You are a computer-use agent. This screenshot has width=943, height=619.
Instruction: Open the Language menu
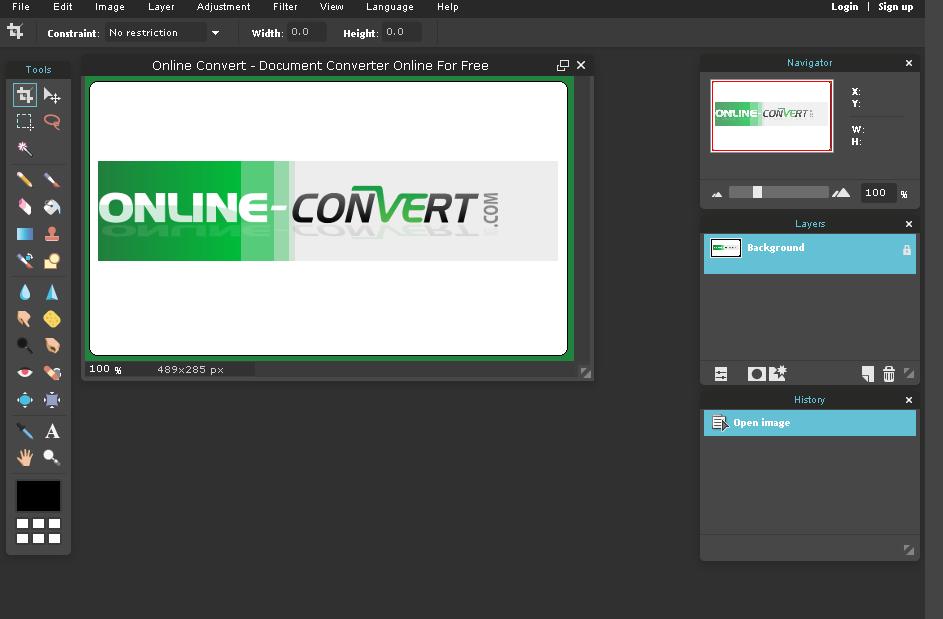pos(390,7)
